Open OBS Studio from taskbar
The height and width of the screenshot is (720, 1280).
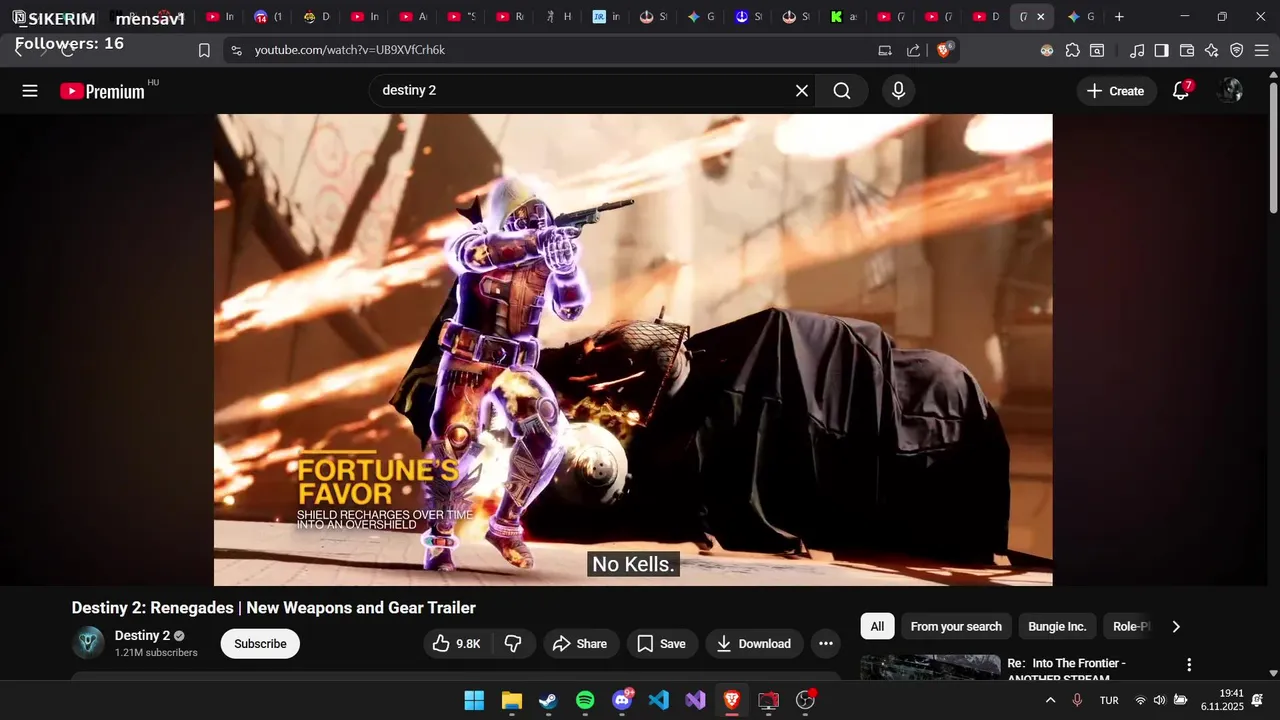(805, 700)
